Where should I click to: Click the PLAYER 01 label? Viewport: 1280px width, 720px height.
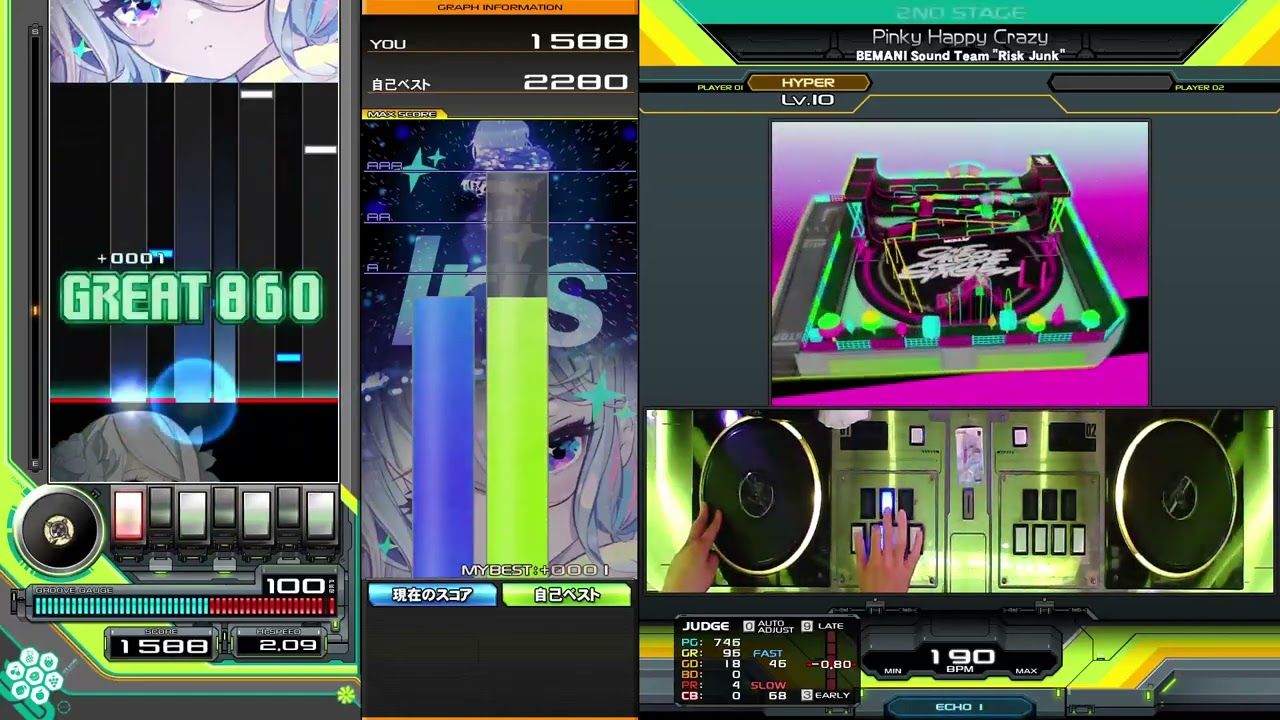point(720,88)
